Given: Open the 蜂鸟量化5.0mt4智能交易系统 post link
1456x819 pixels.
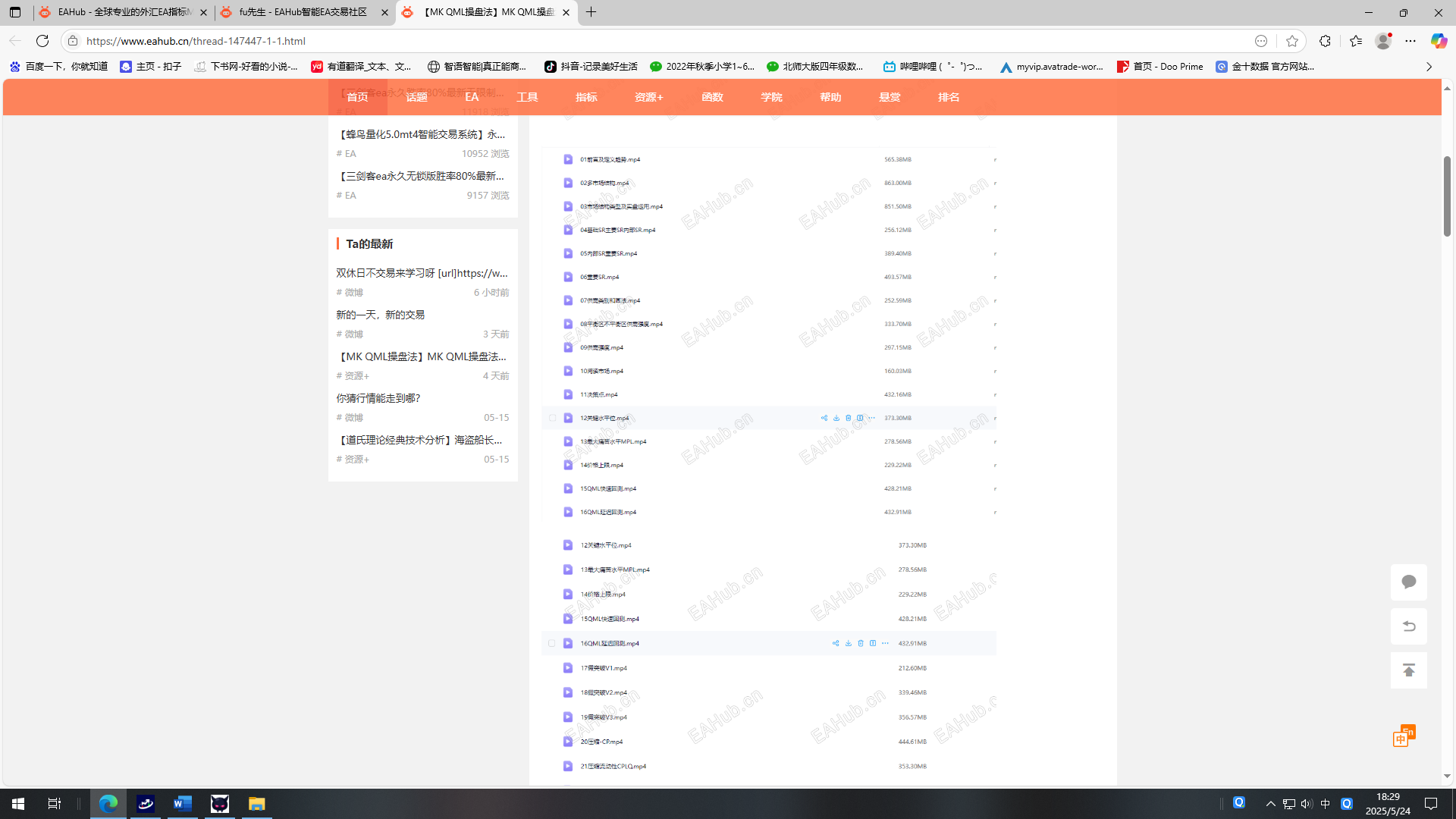Looking at the screenshot, I should click(x=421, y=134).
